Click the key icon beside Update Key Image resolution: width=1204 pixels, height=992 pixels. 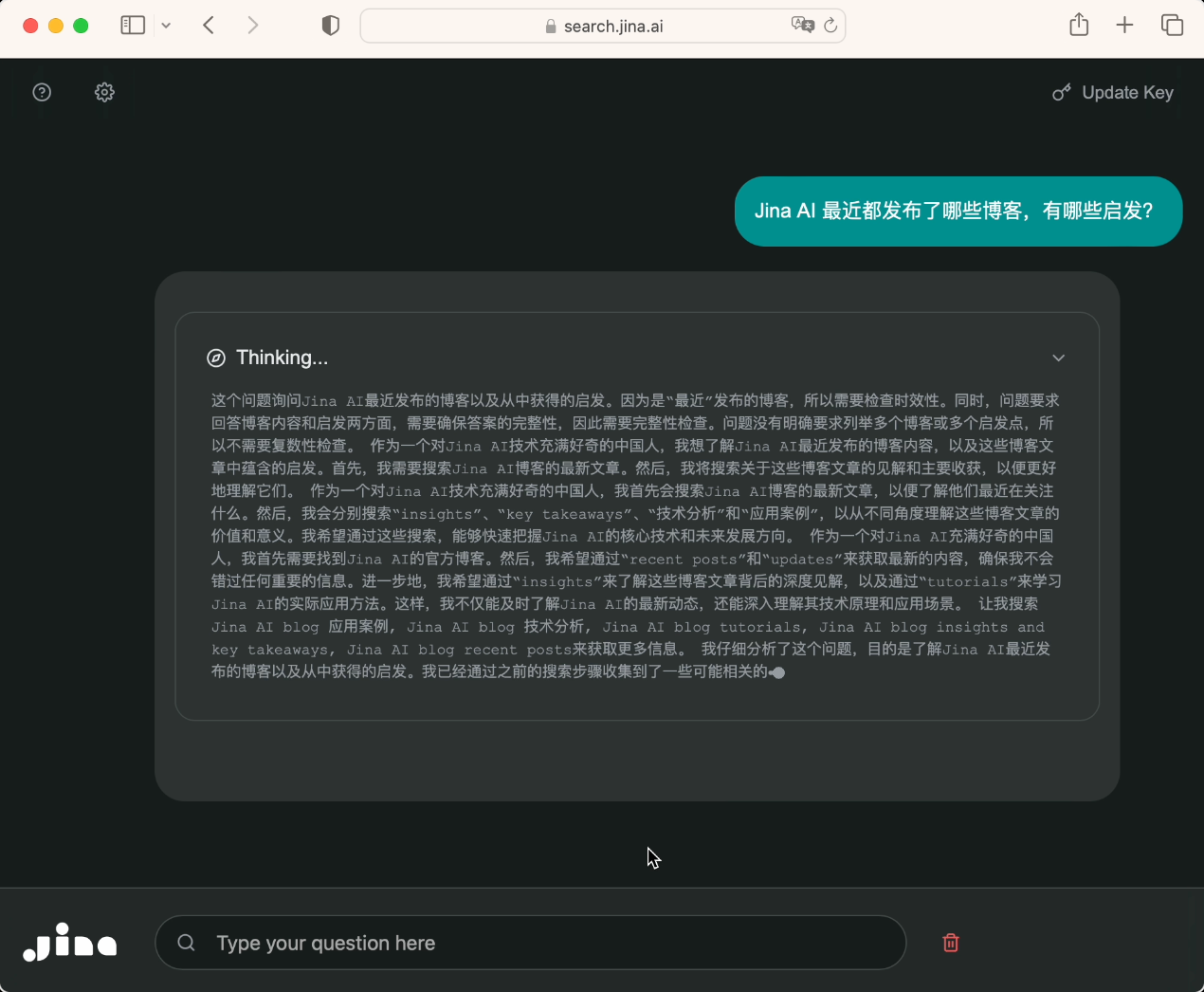tap(1061, 92)
